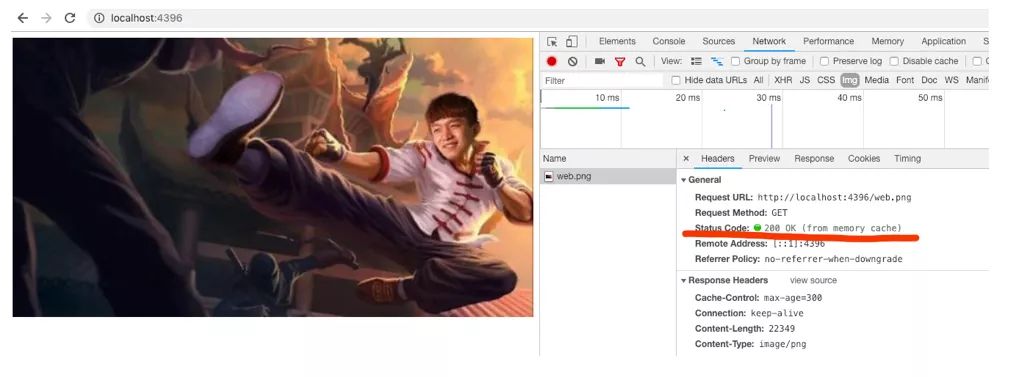Filter requests by WS
This screenshot has height=377, width=1017.
click(x=951, y=80)
